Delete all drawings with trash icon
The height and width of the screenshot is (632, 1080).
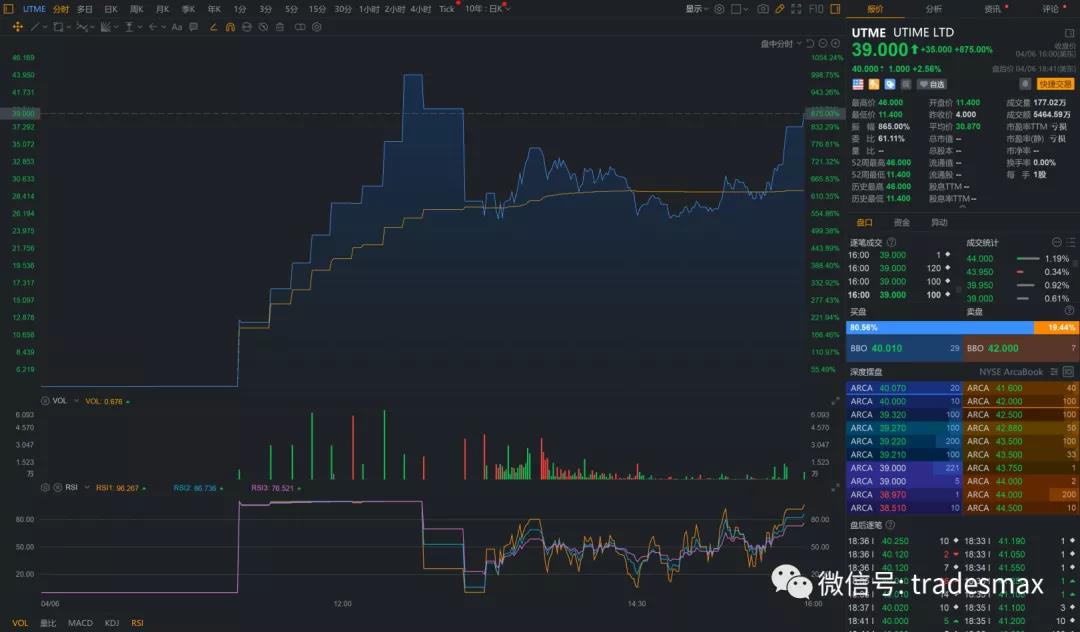pyautogui.click(x=280, y=27)
